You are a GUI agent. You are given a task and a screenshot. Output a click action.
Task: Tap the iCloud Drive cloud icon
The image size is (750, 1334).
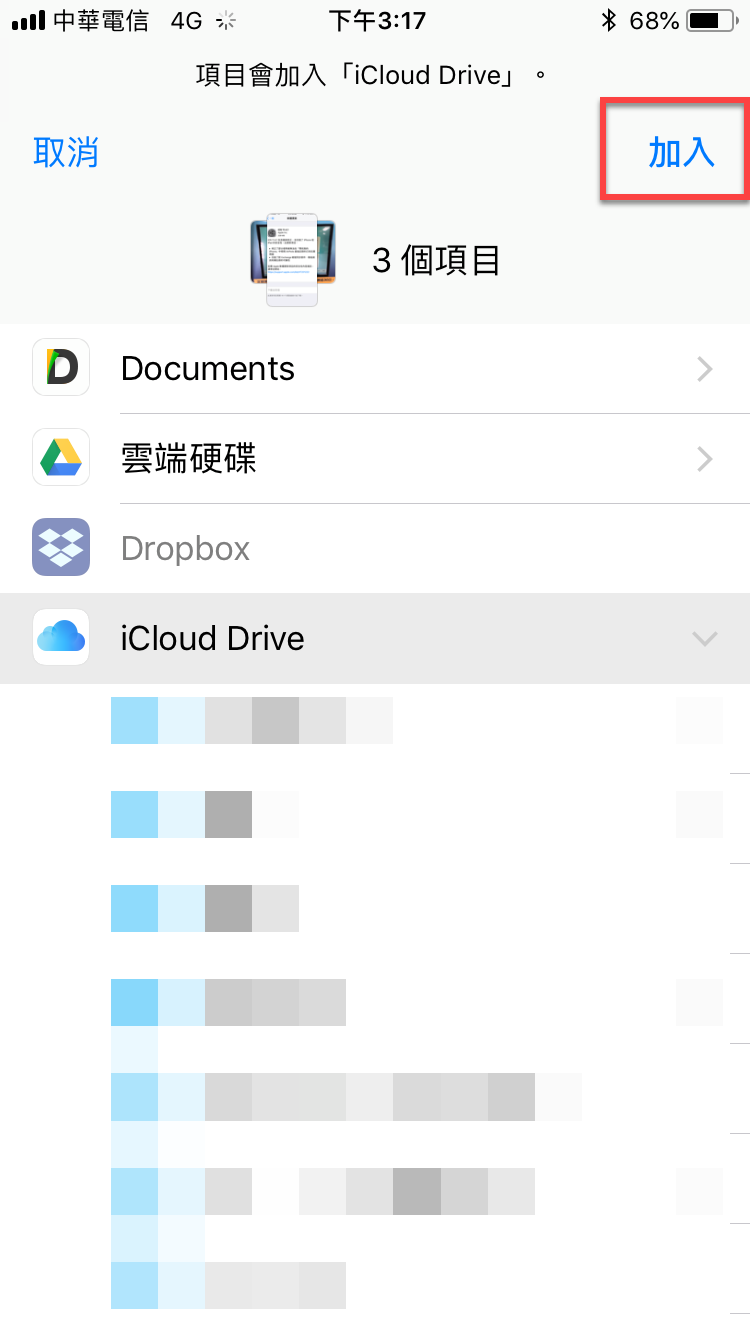[x=61, y=638]
